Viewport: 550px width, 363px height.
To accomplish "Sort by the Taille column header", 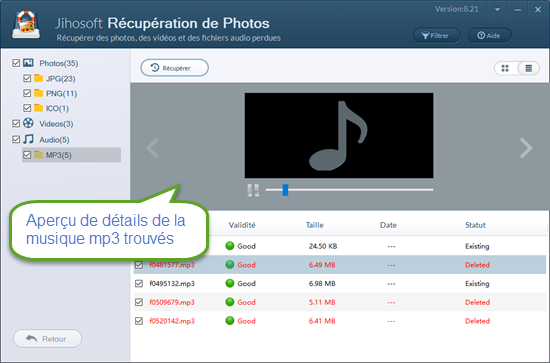I will tap(315, 225).
